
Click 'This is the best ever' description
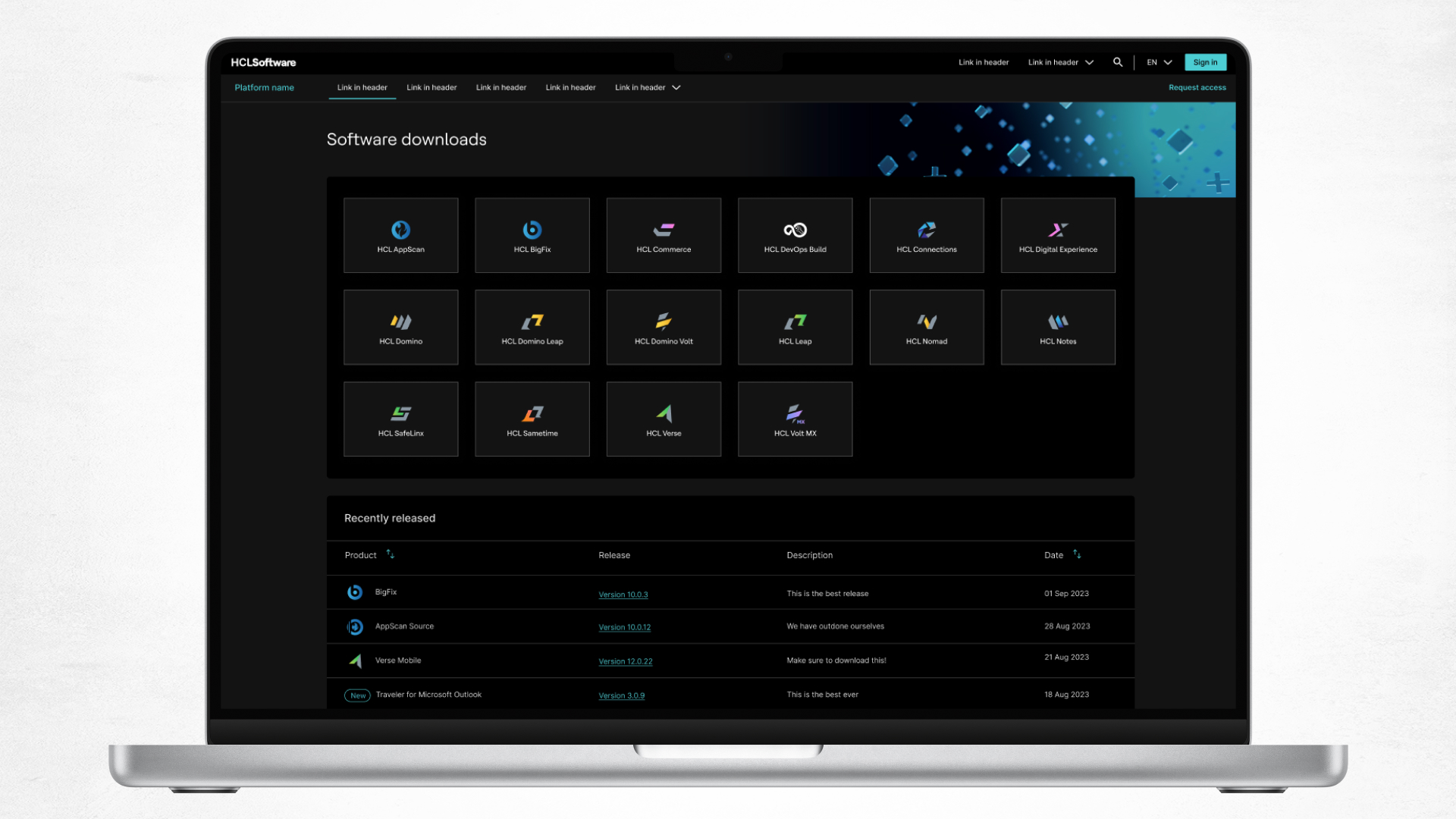(823, 695)
